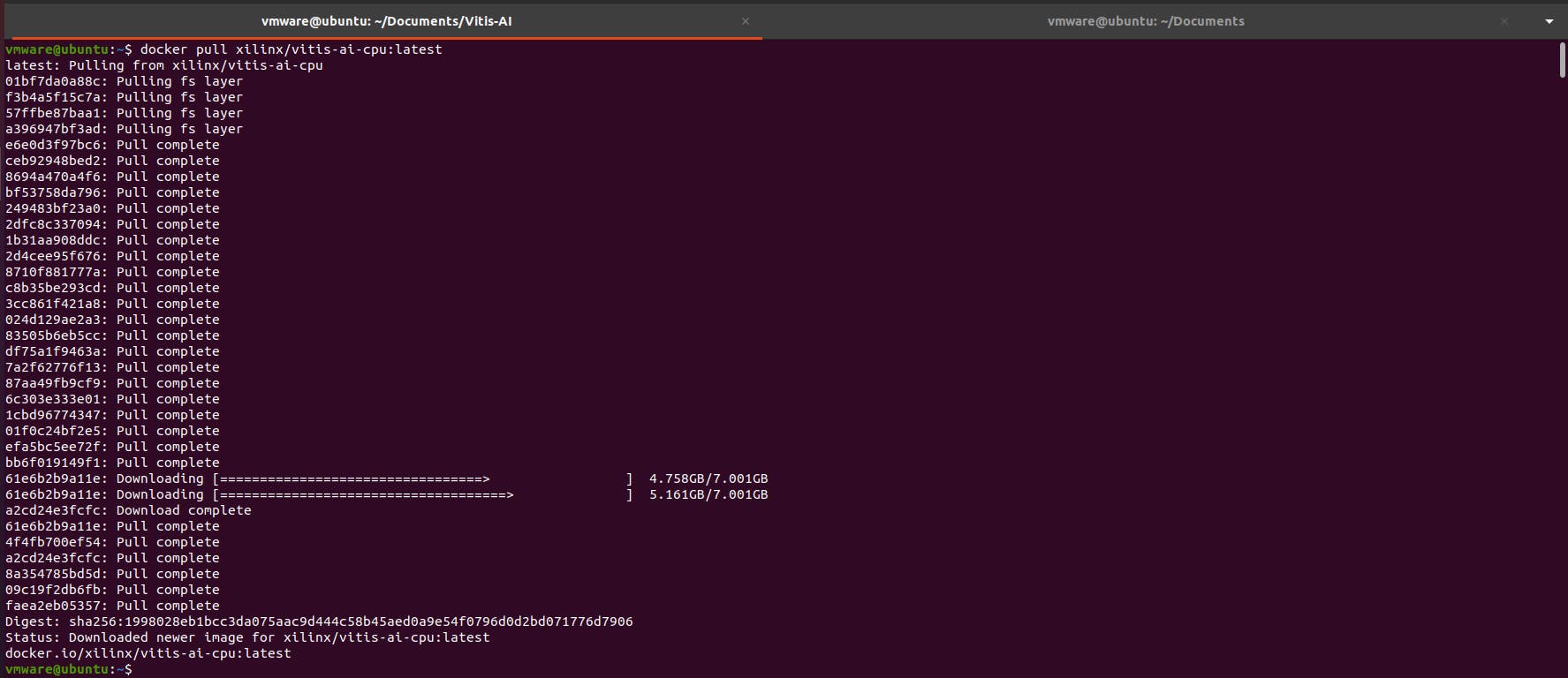1568x678 pixels.
Task: Click the 09c19f2db6fb Pull complete line
Action: 112,590
